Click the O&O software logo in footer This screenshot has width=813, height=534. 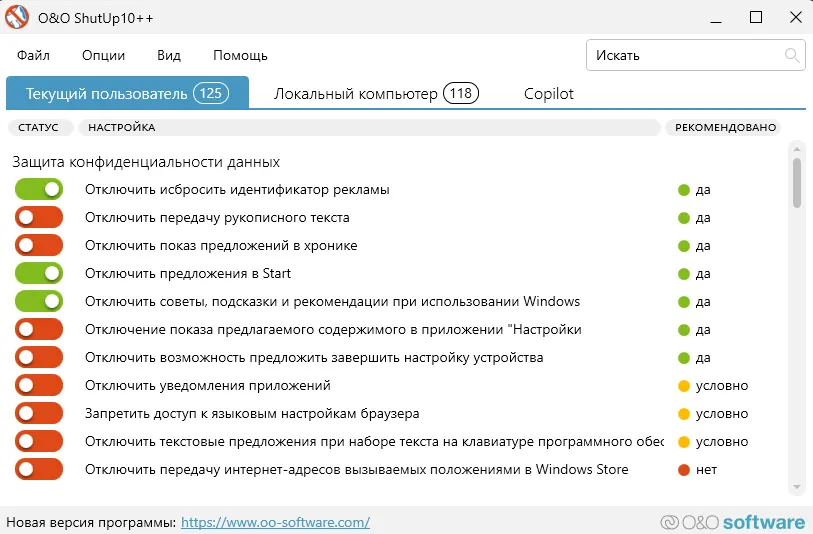pos(732,522)
